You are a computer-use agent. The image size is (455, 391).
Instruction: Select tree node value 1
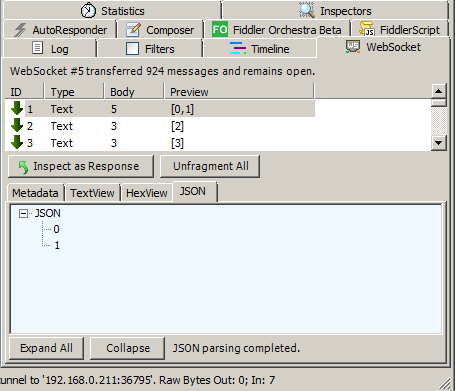tap(57, 245)
